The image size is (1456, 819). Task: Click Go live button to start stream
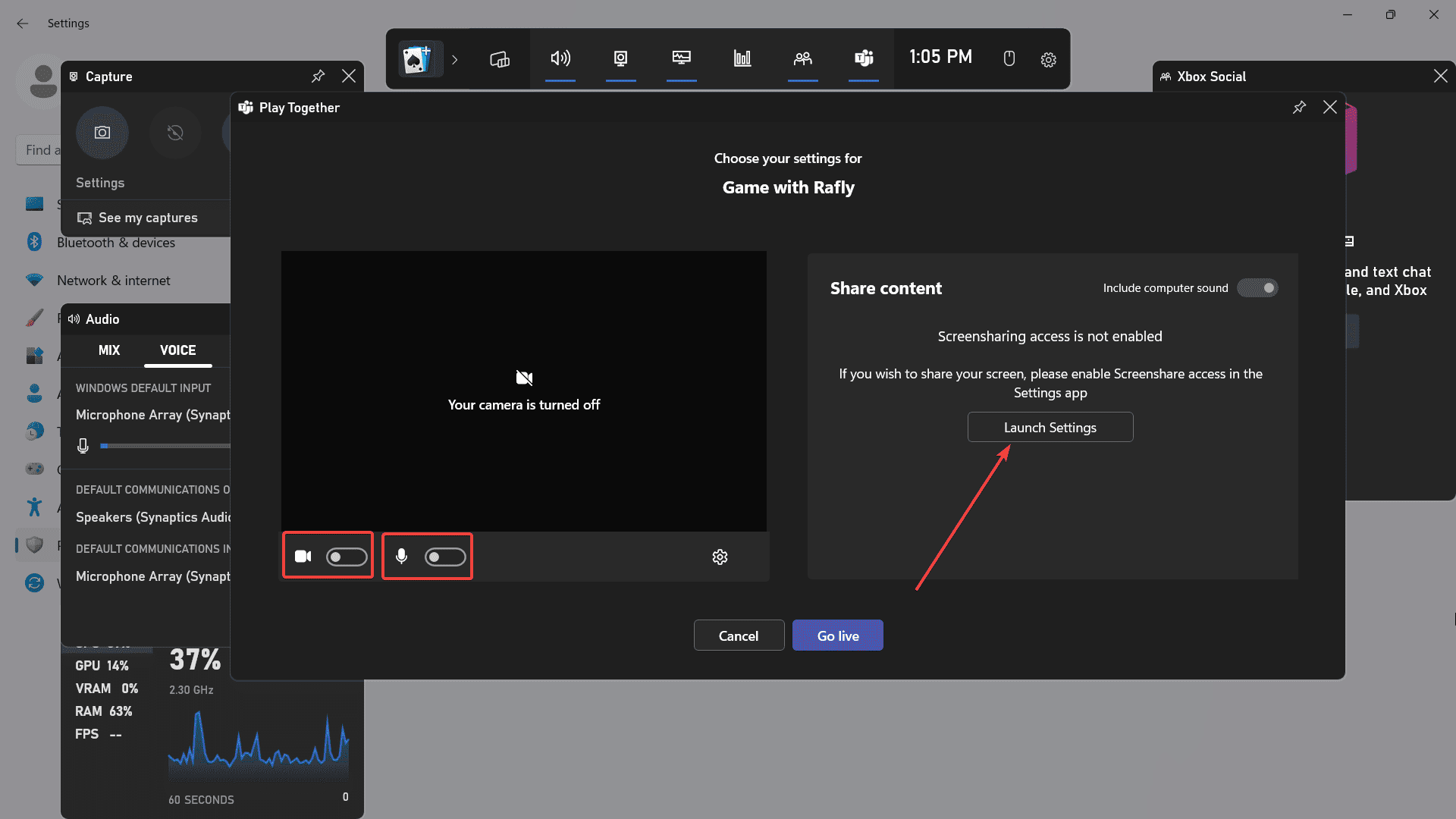(838, 635)
